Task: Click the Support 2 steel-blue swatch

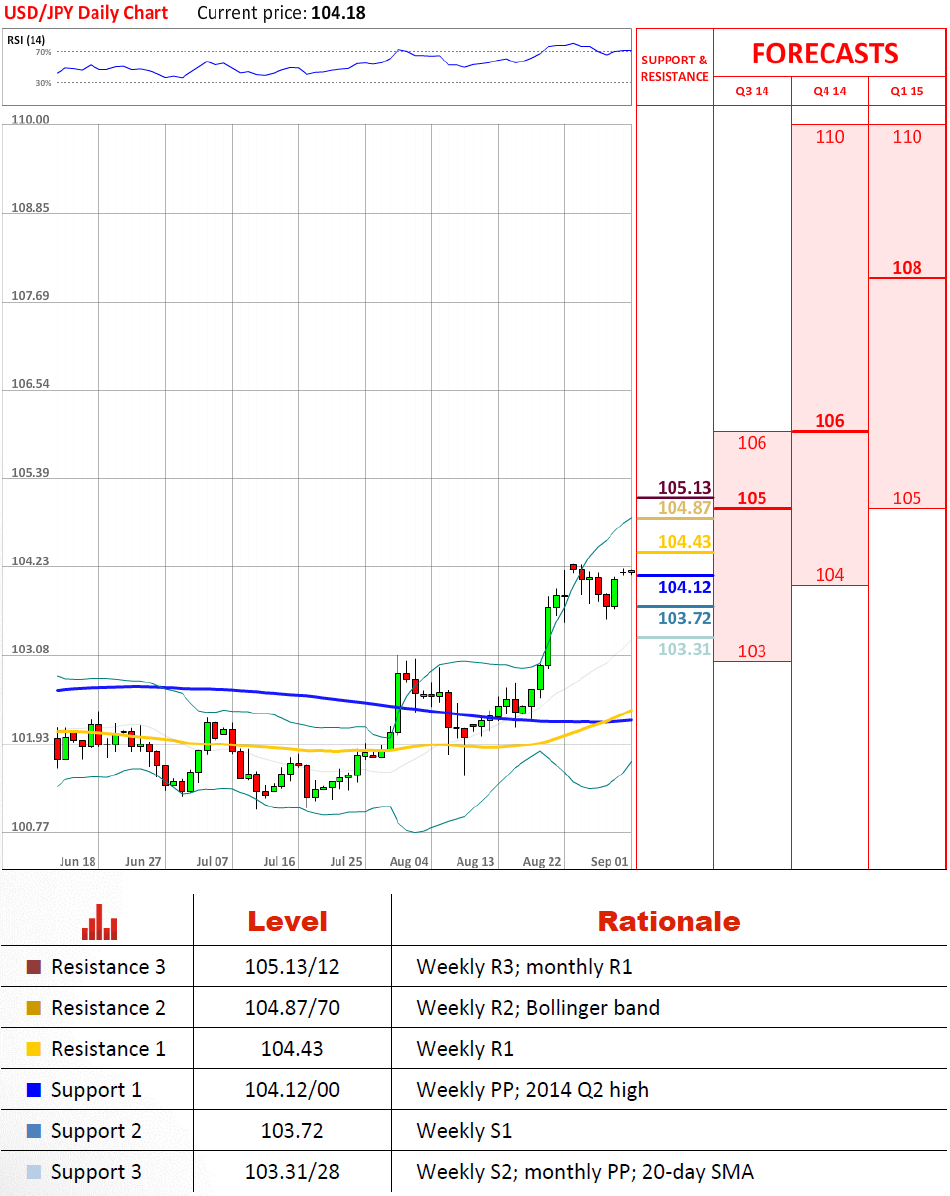Action: [x=34, y=1131]
